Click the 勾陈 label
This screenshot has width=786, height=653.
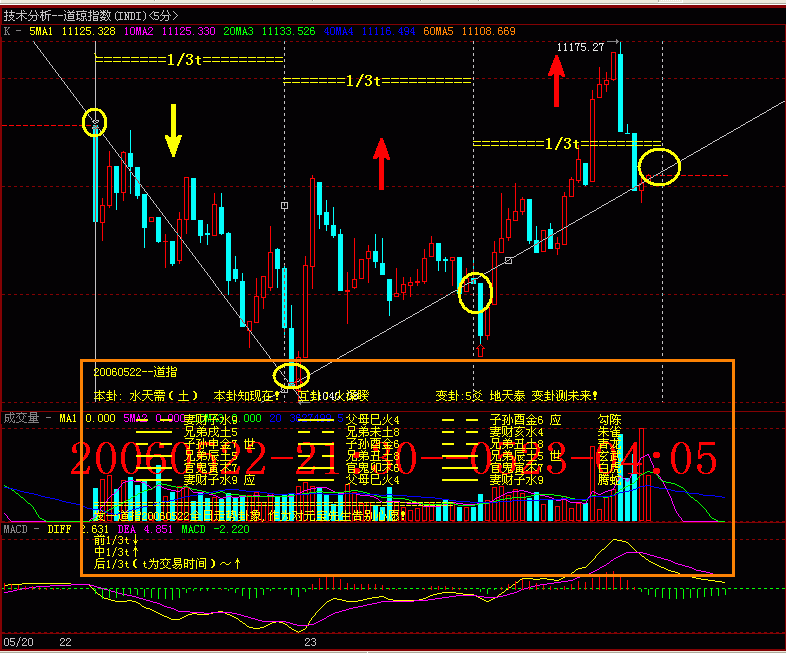[x=610, y=419]
